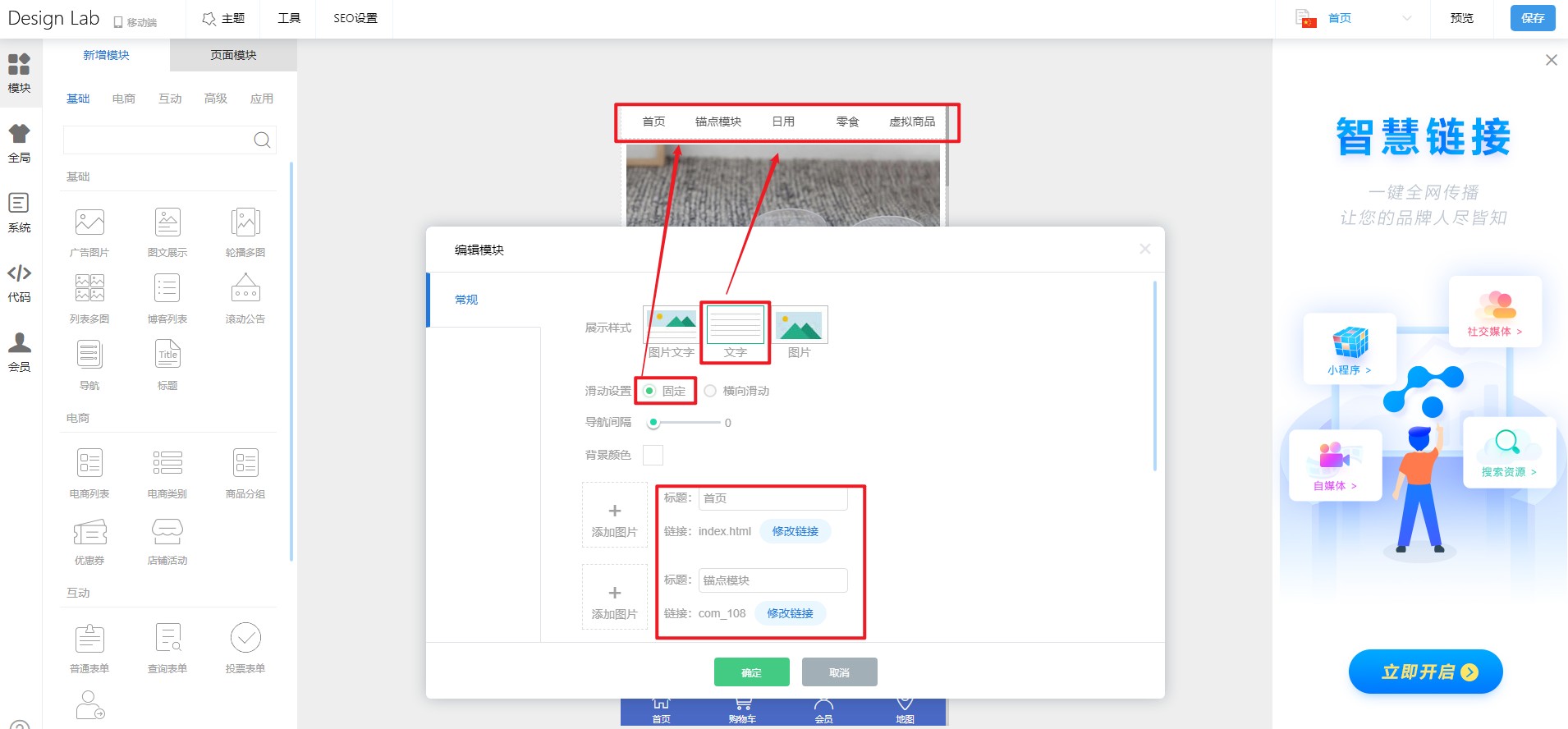Select the 广告图片 module icon
Viewport: 1568px width, 729px height.
(89, 222)
